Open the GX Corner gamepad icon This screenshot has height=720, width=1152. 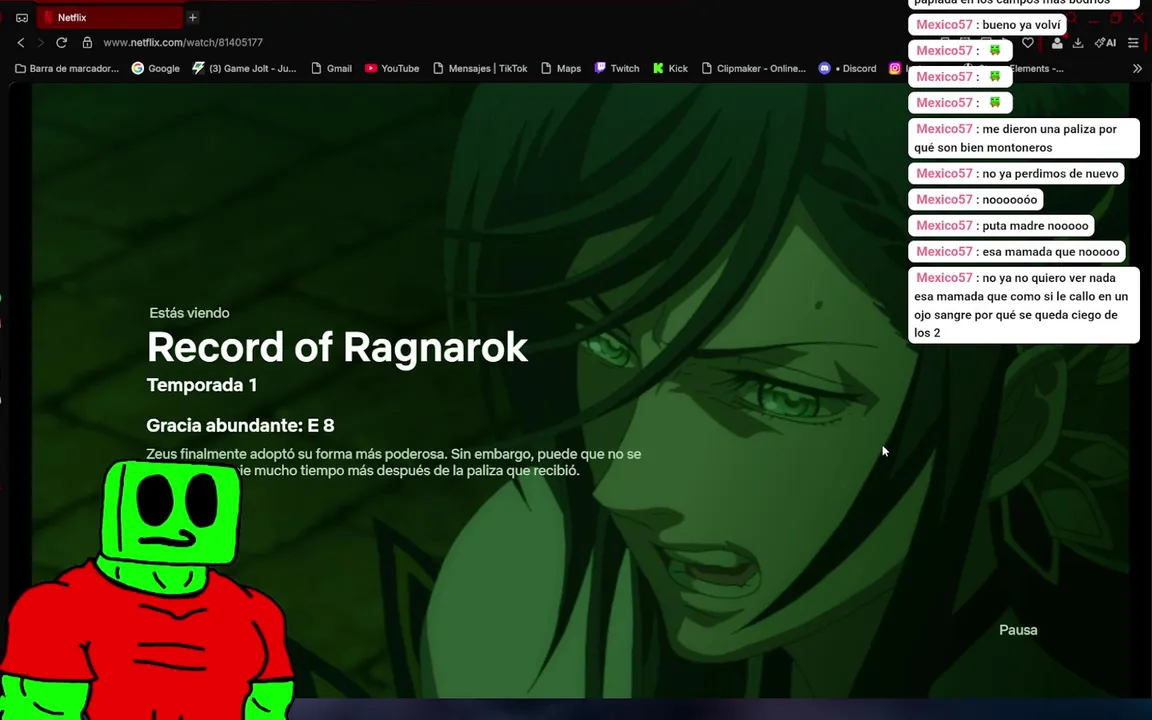pos(22,18)
